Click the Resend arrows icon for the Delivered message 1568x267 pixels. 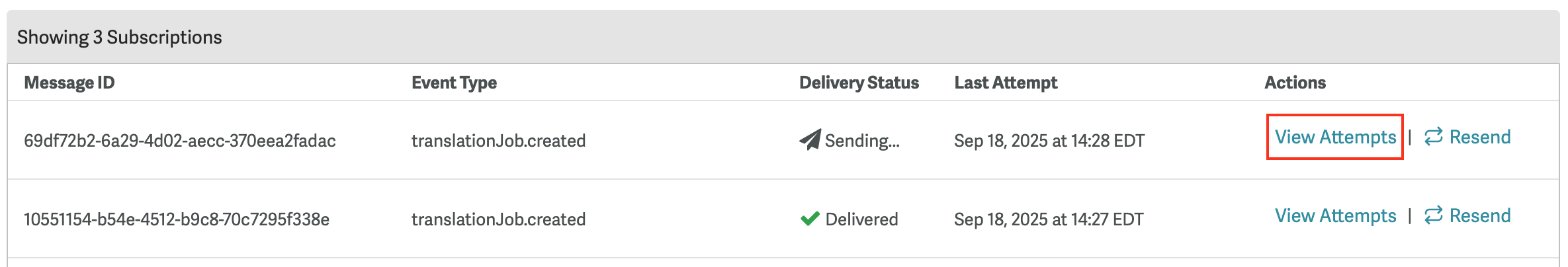click(1433, 215)
